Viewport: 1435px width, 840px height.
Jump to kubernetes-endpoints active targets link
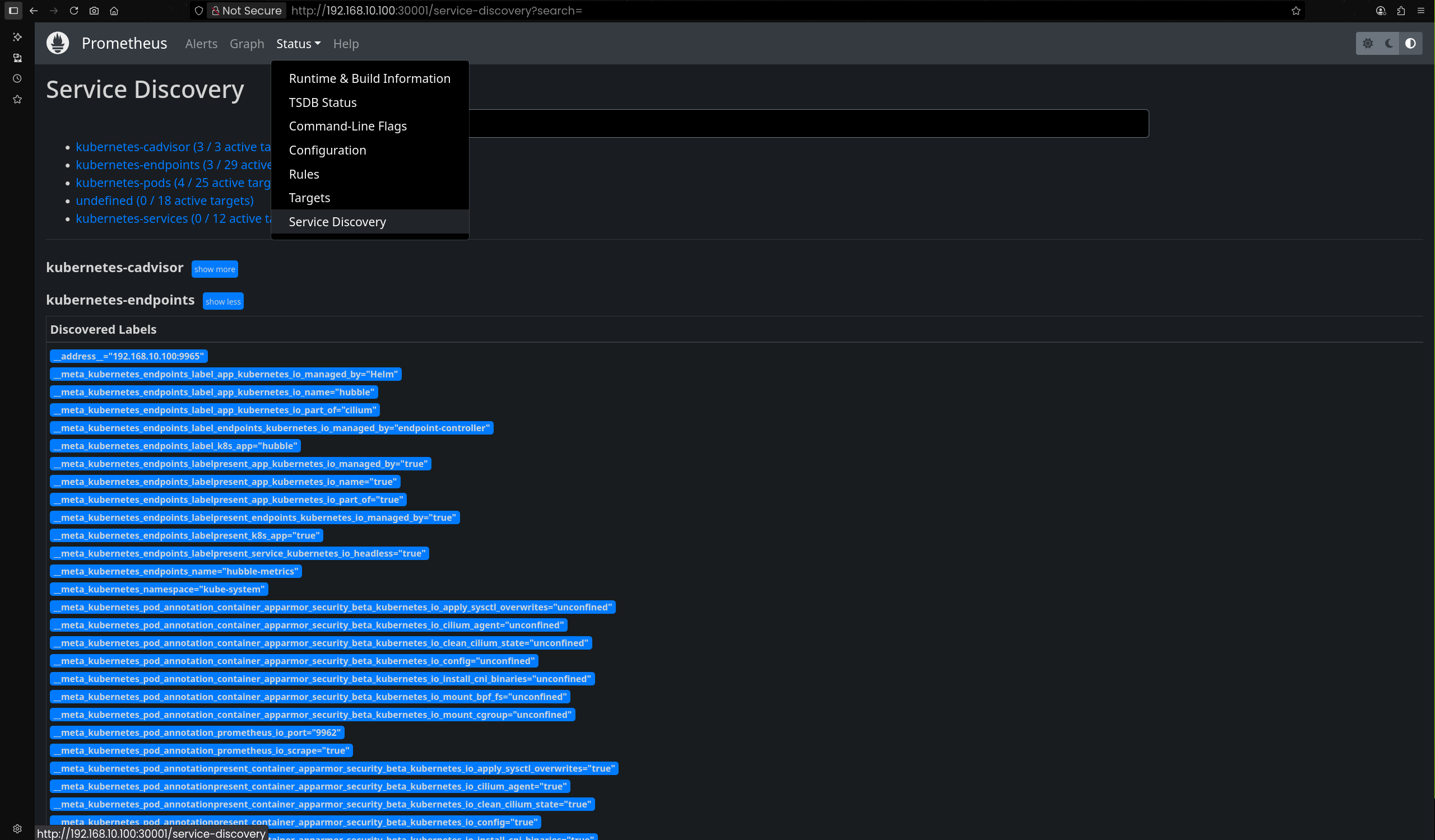coord(173,165)
